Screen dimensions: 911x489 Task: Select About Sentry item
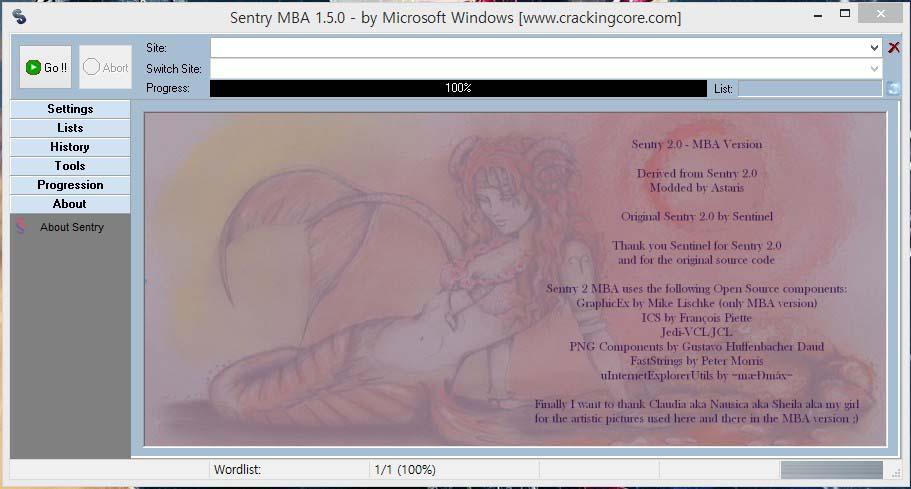point(71,227)
